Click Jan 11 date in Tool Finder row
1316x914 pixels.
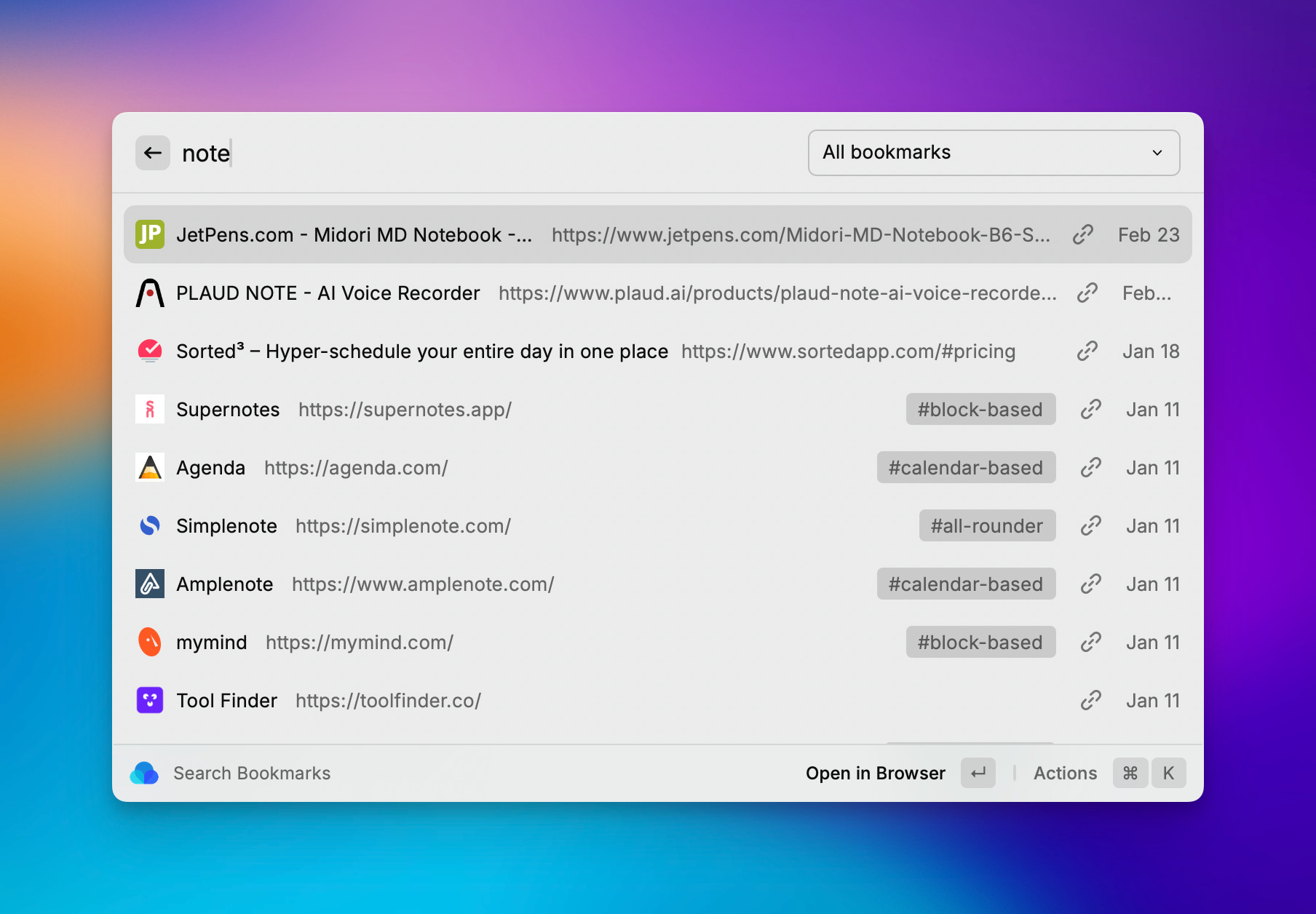1153,700
